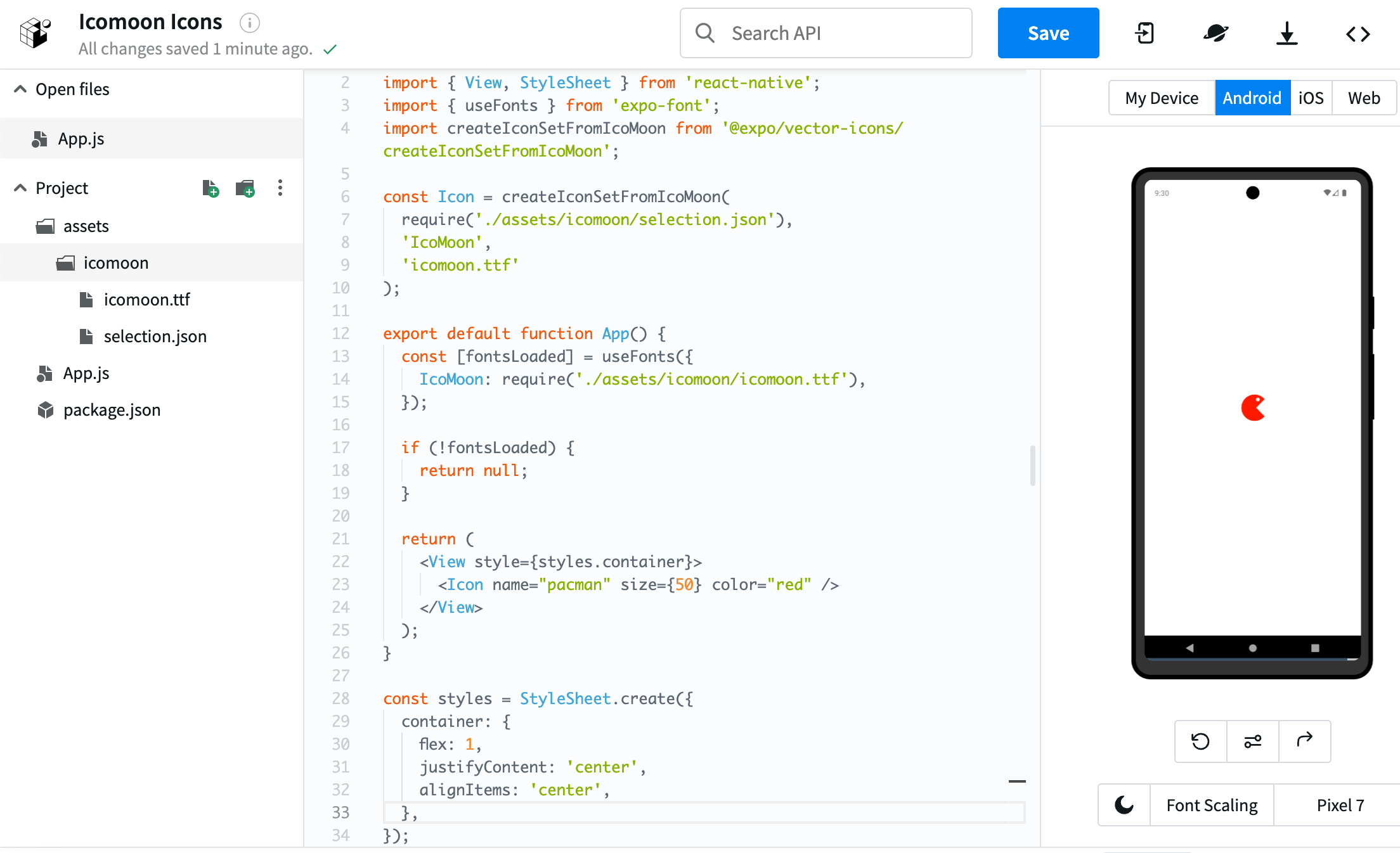Toggle dark mode moon icon
Viewport: 1400px width, 853px height.
coord(1124,805)
